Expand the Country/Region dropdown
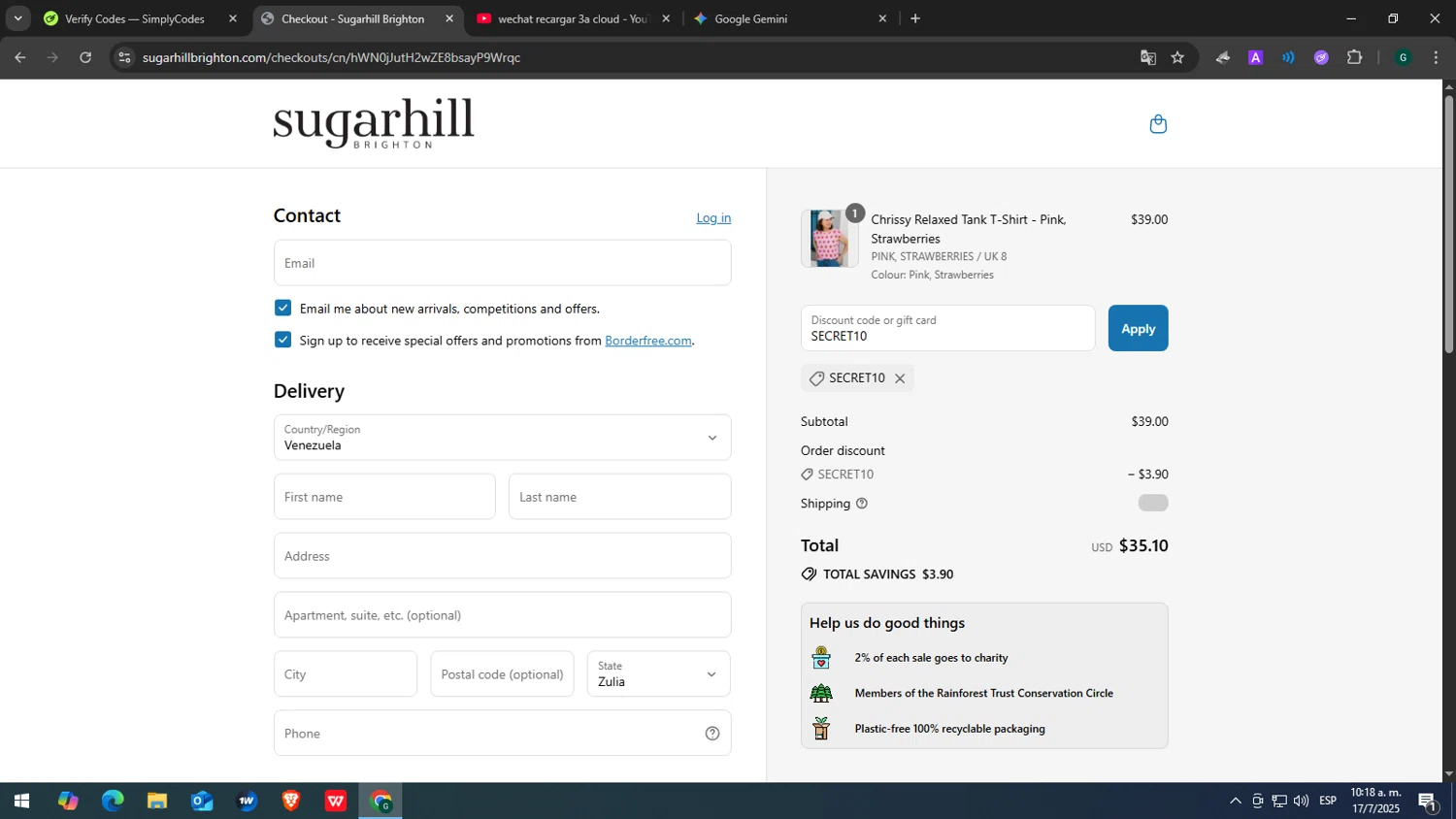Screen dimensions: 1456x819 (x=502, y=438)
